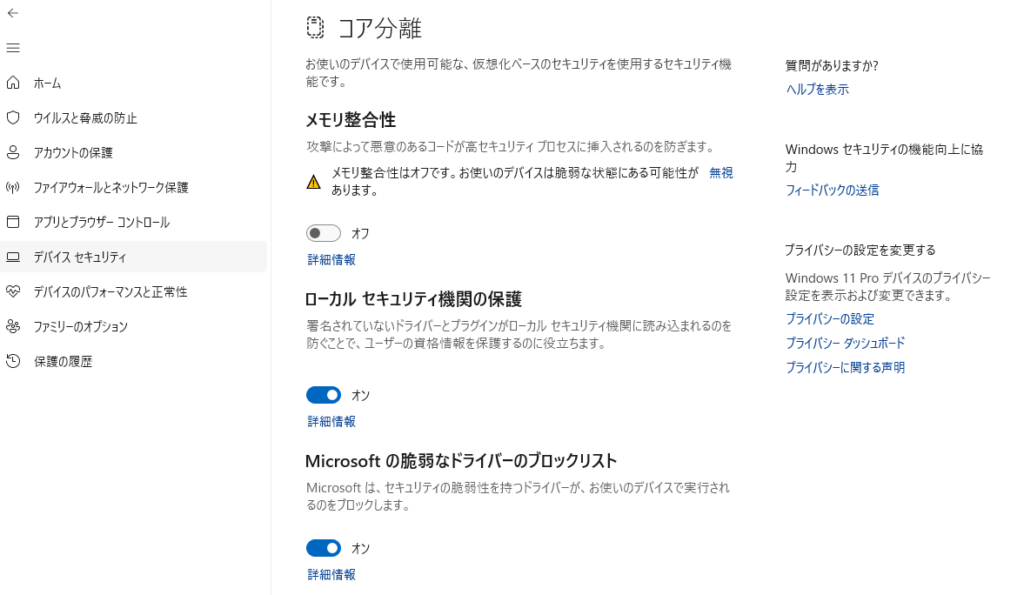Click the back arrow icon
This screenshot has height=595, width=1024.
tap(13, 13)
